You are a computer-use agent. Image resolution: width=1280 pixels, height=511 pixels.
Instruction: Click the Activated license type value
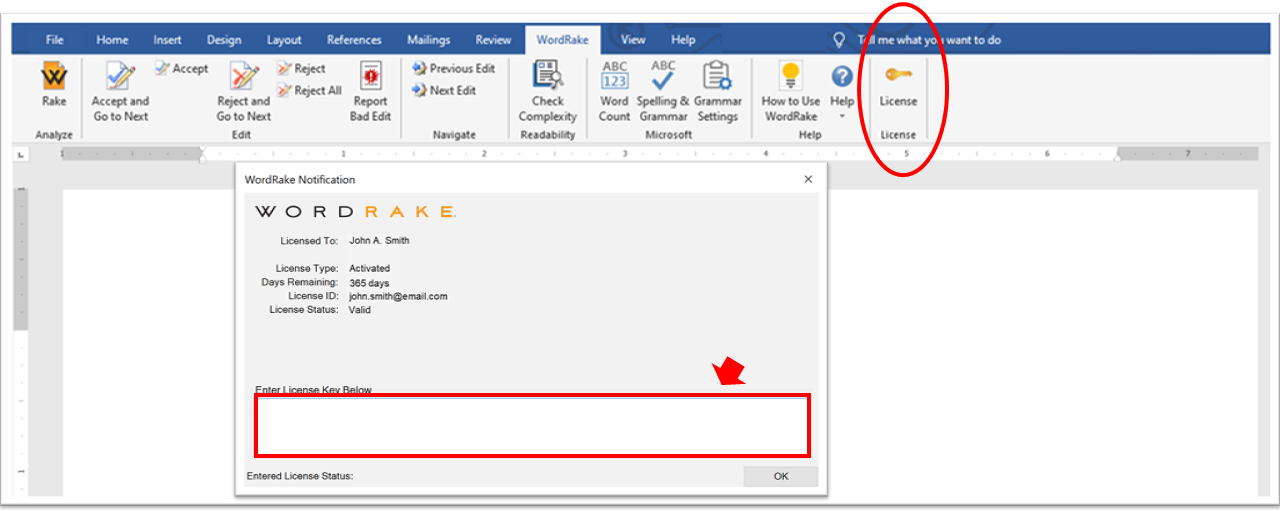[x=370, y=269]
